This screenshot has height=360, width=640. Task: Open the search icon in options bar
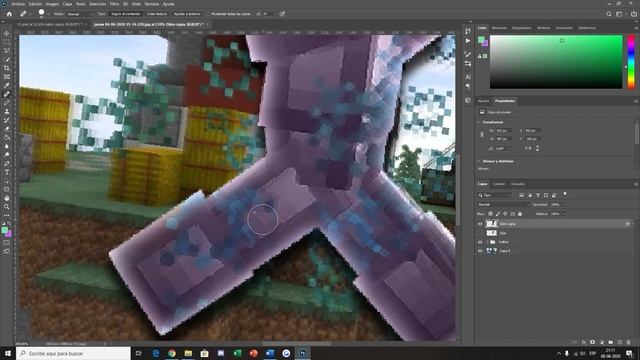coord(609,14)
